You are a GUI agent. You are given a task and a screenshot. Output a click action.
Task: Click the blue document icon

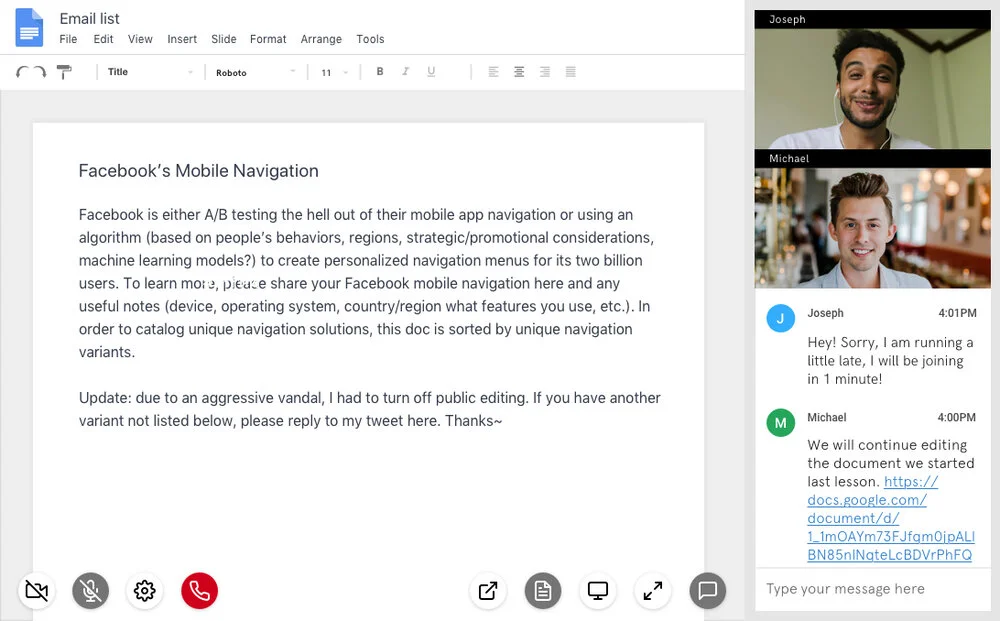pyautogui.click(x=29, y=27)
